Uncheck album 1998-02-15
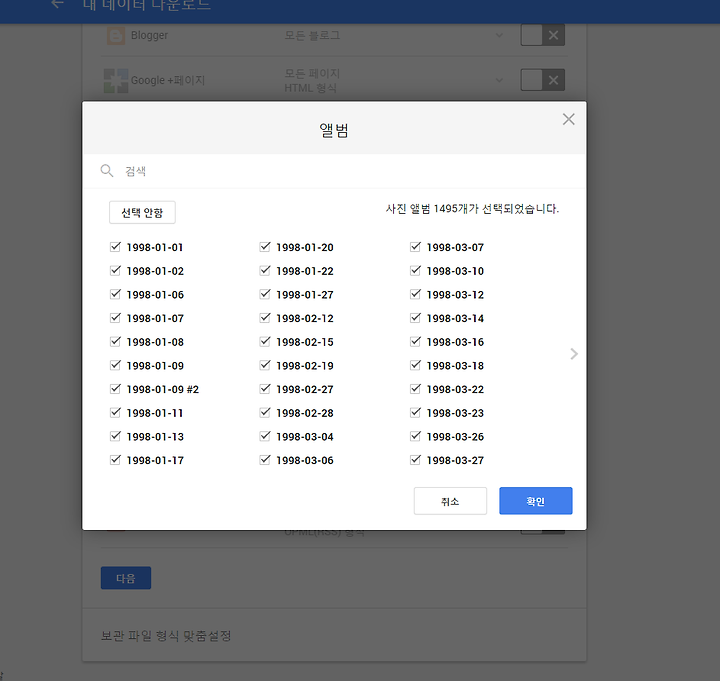This screenshot has width=720, height=681. 265,342
